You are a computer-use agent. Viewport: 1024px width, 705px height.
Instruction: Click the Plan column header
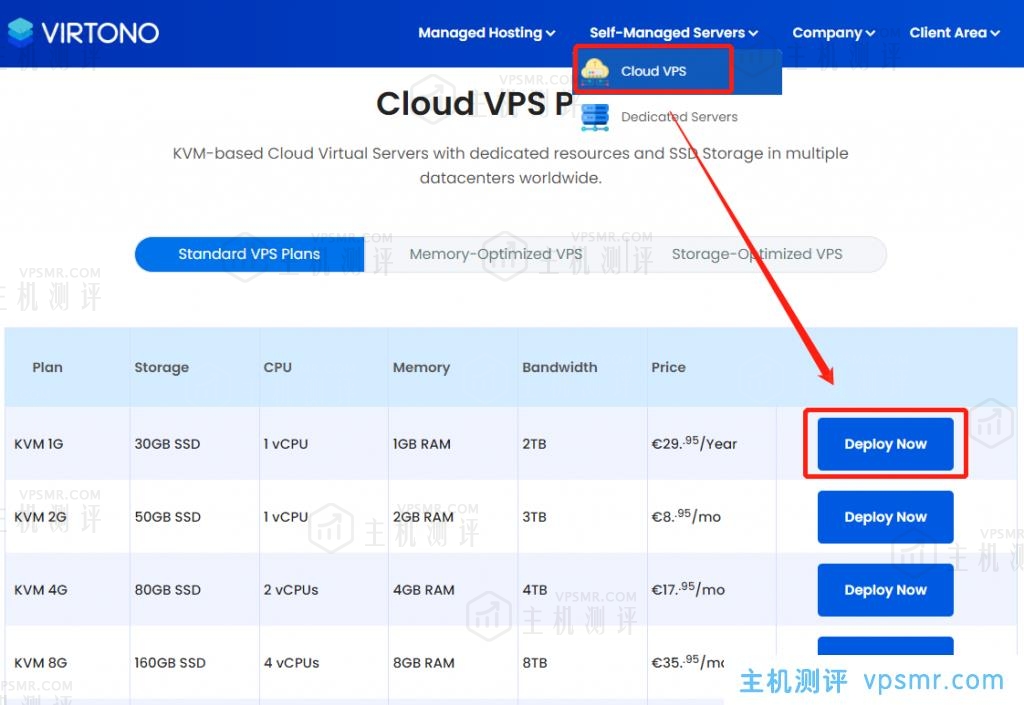tap(48, 368)
